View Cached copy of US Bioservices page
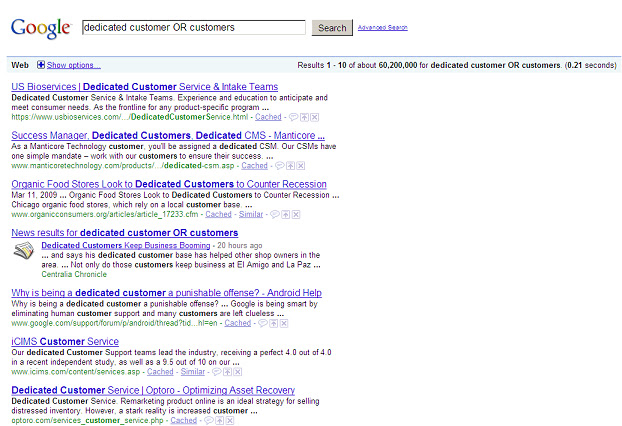Image resolution: width=622 pixels, height=426 pixels. [268, 117]
